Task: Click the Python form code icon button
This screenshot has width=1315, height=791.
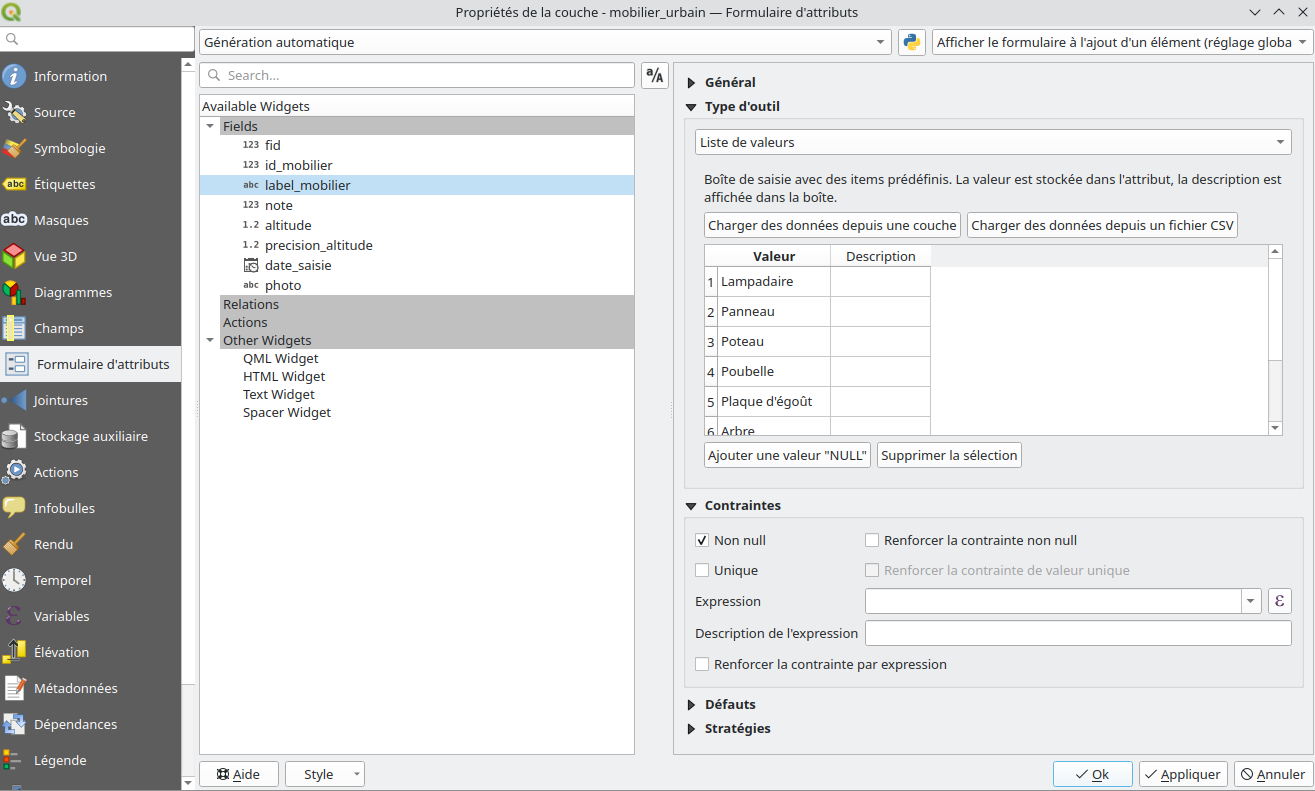Action: tap(911, 42)
